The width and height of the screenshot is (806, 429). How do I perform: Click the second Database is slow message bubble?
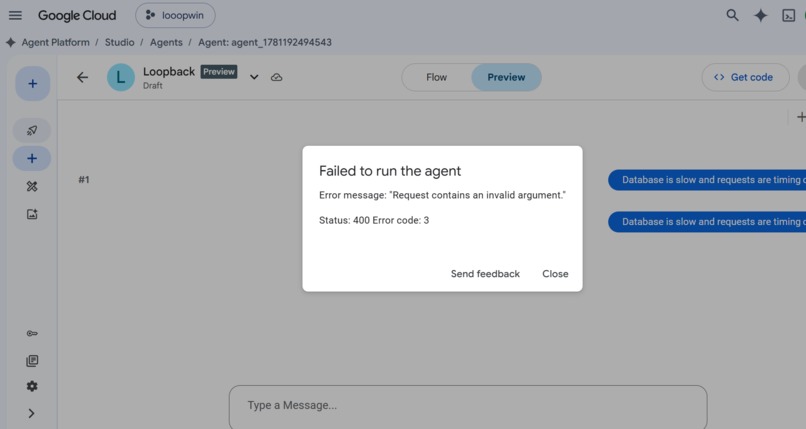tap(707, 221)
